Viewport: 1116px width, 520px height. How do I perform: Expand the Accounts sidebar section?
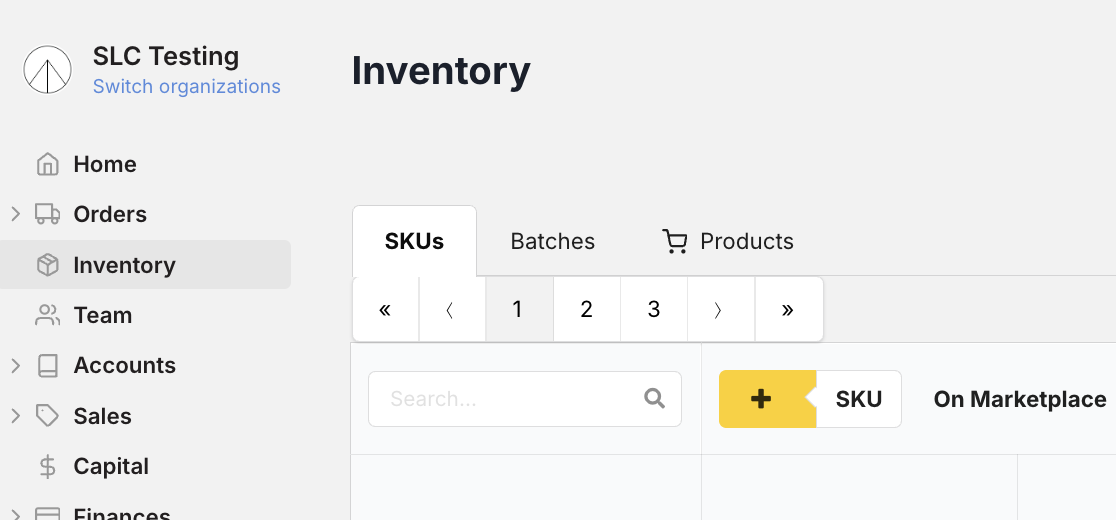(x=15, y=366)
